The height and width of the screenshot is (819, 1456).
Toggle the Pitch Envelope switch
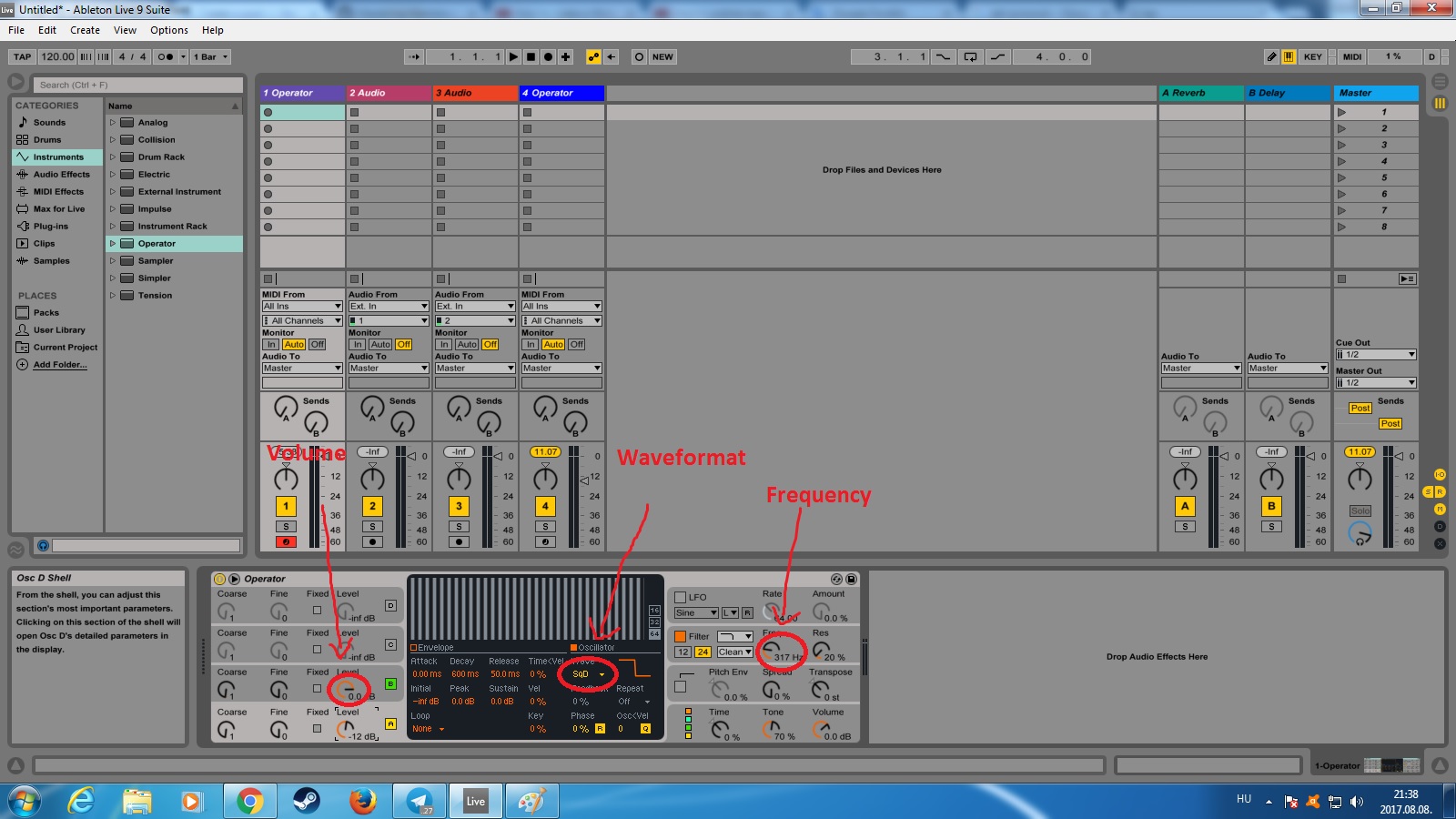pos(680,687)
